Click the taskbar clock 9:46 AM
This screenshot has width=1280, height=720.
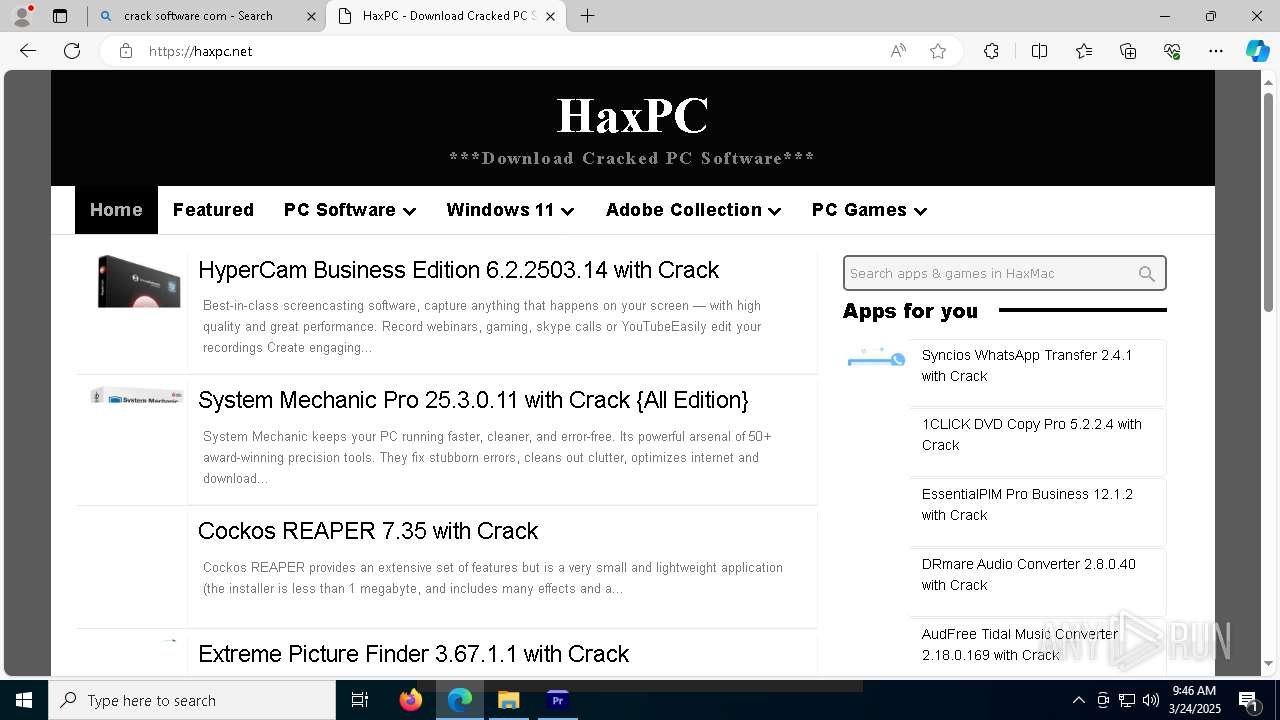1194,700
